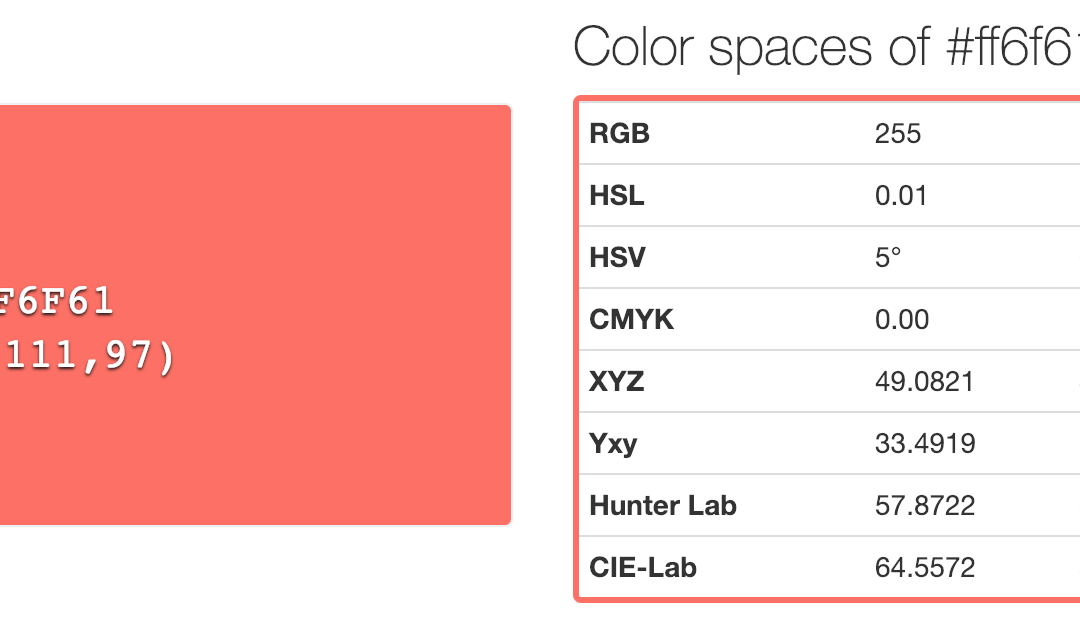Click the Yxy value 33.4919
This screenshot has width=1080, height=619.
tap(924, 443)
